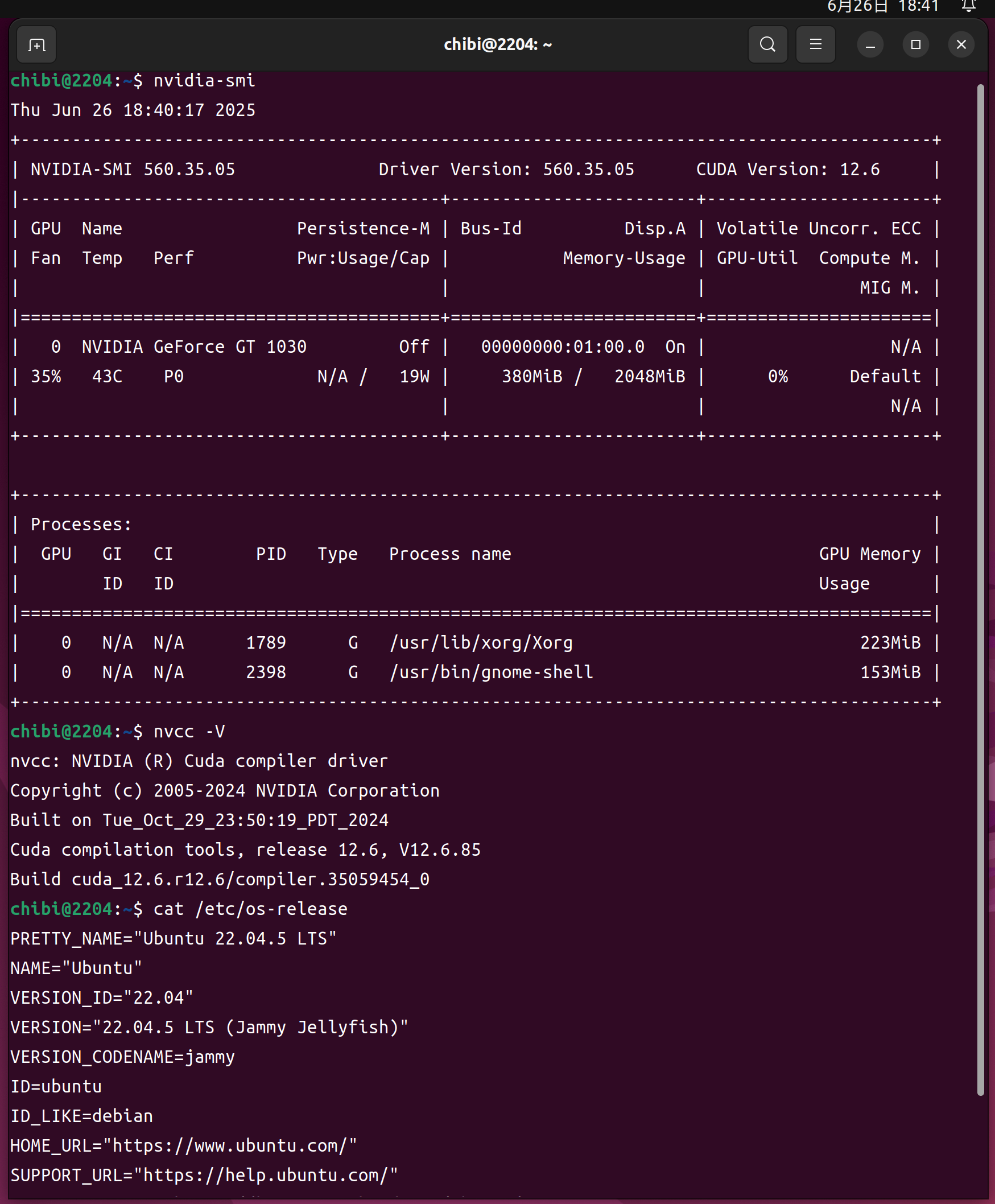Click the /etc/os-release path in command
Image resolution: width=995 pixels, height=1204 pixels.
tap(271, 909)
